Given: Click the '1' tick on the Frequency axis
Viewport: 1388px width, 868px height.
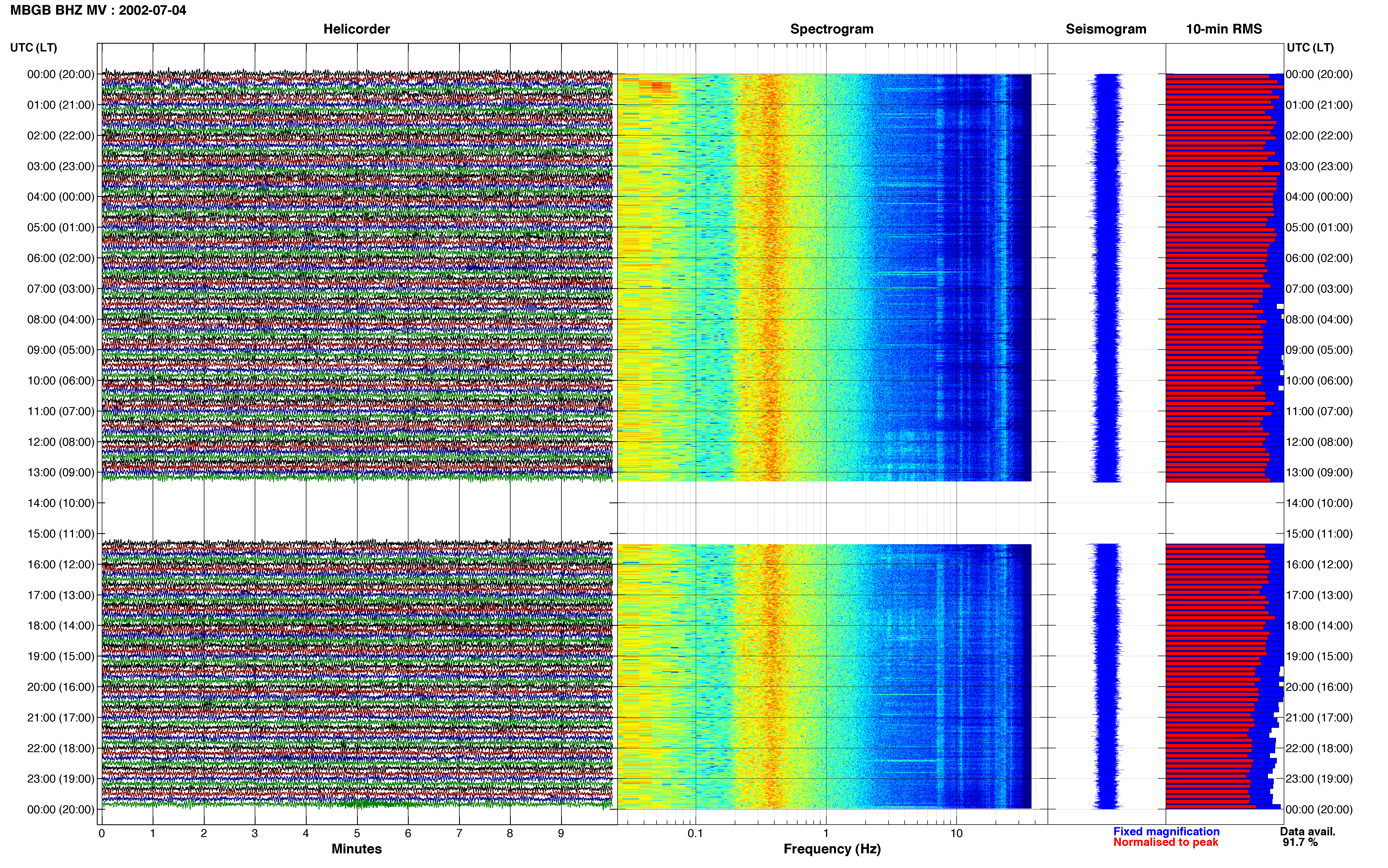Looking at the screenshot, I should [826, 833].
